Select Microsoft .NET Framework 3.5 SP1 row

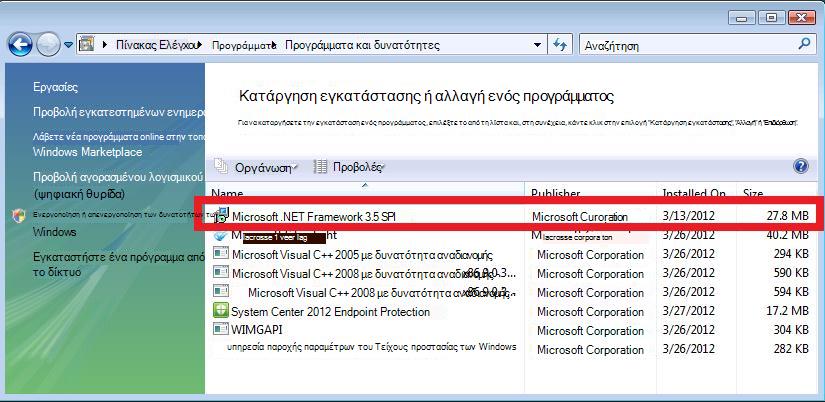click(x=508, y=216)
